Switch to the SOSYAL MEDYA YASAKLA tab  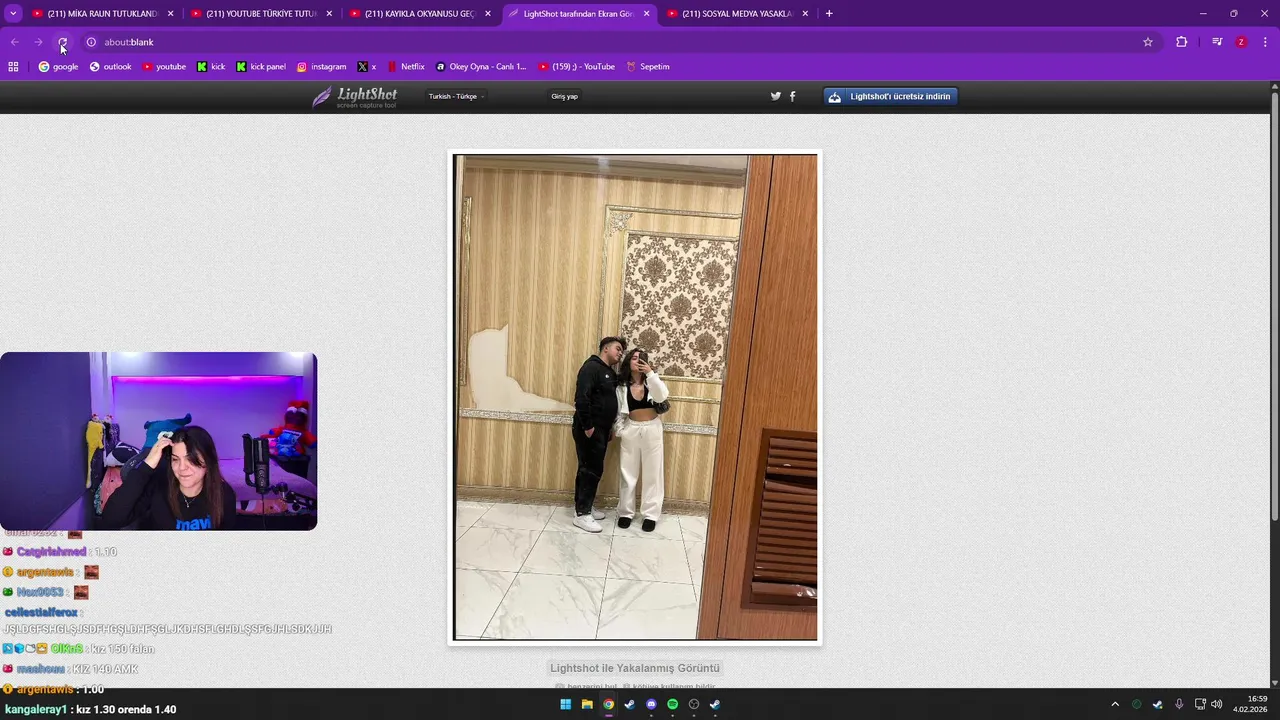pyautogui.click(x=737, y=13)
